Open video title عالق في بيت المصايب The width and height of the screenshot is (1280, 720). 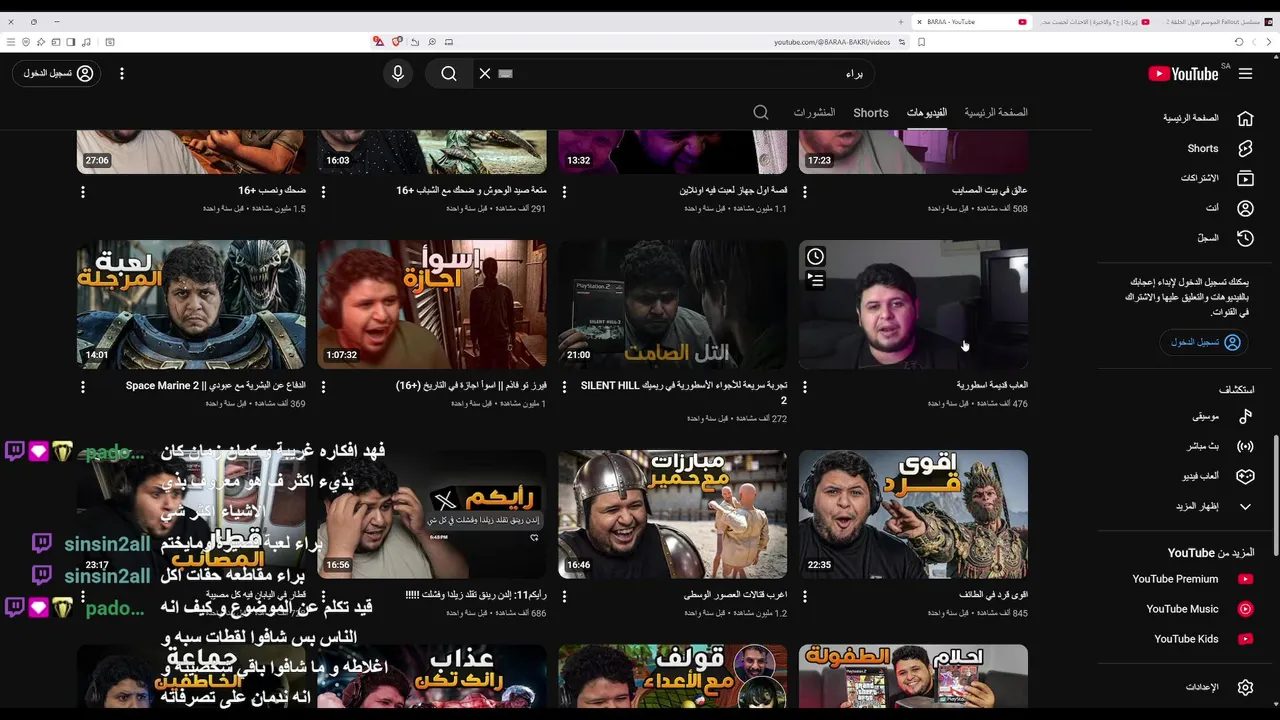coord(990,190)
